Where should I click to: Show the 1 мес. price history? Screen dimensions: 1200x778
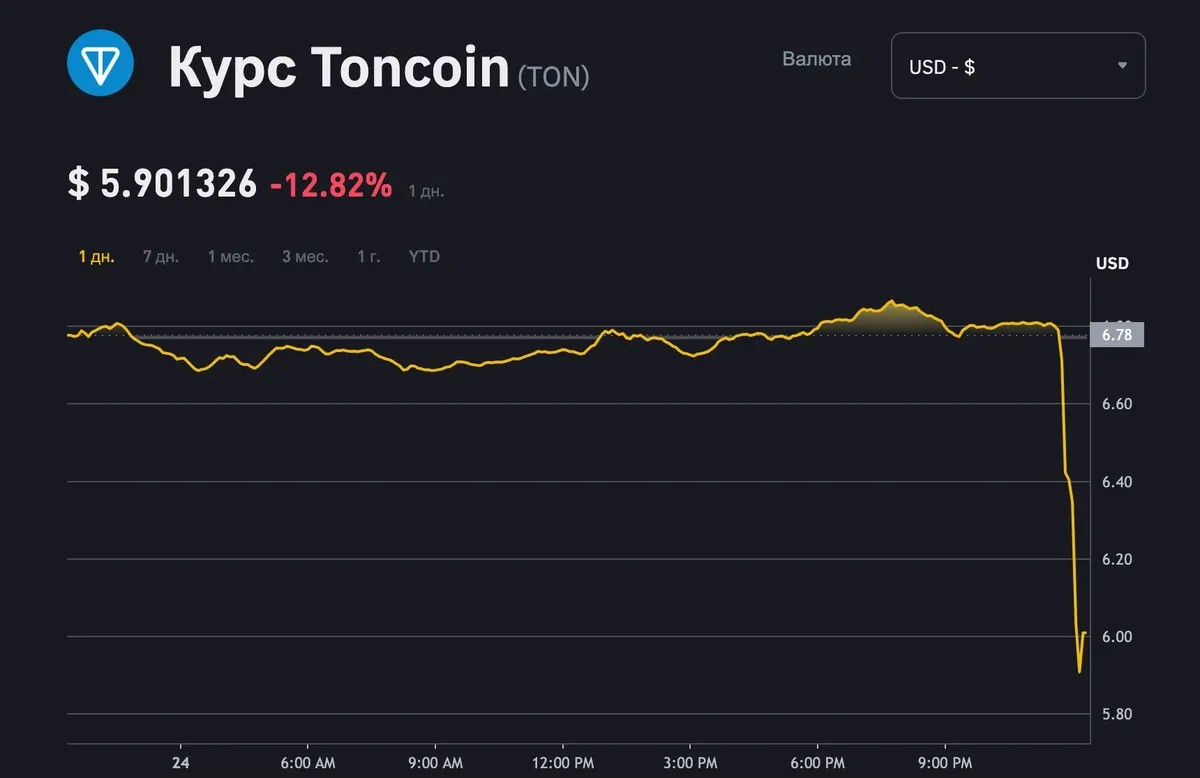(231, 257)
